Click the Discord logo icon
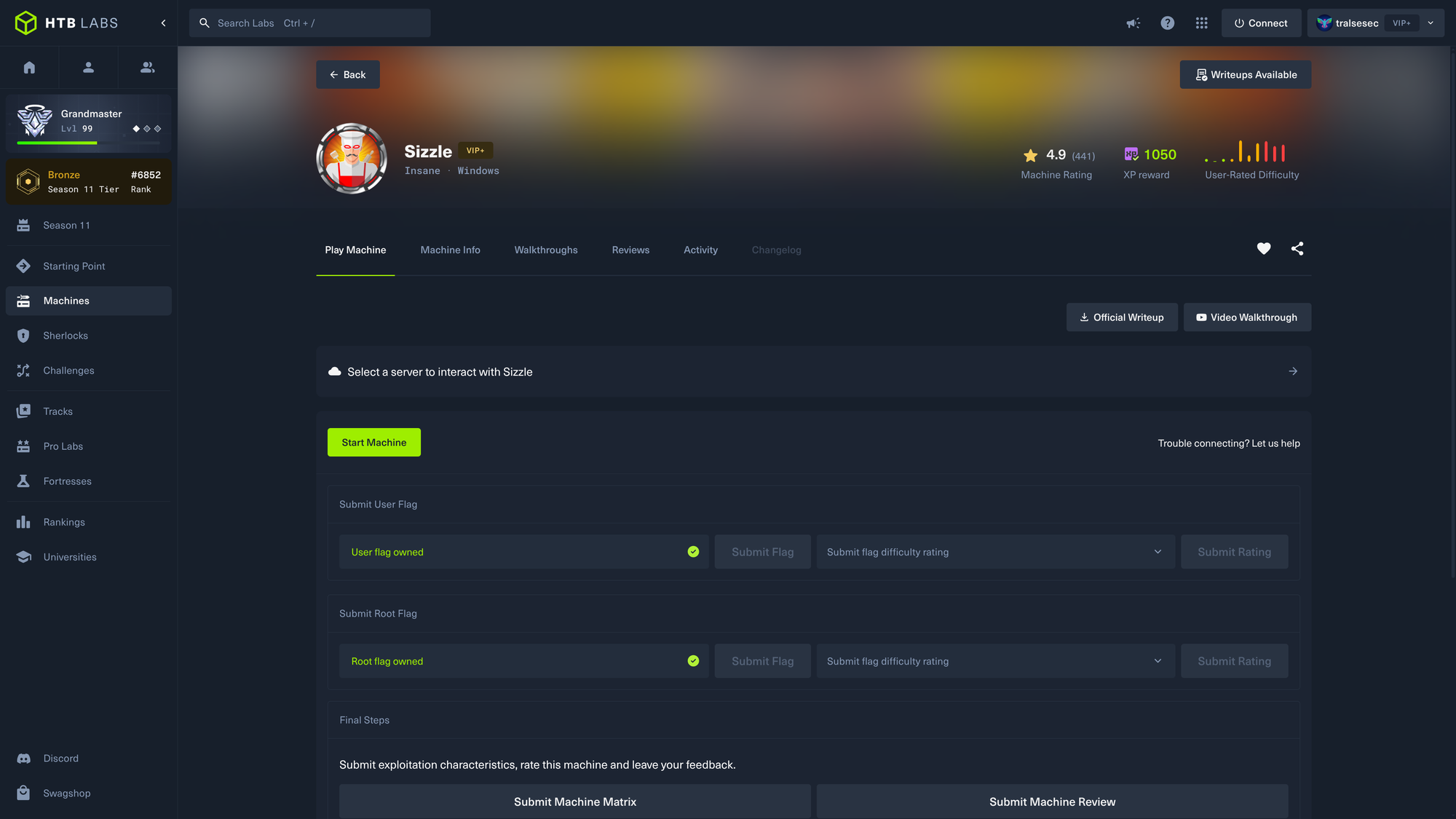Image resolution: width=1456 pixels, height=819 pixels. point(23,759)
